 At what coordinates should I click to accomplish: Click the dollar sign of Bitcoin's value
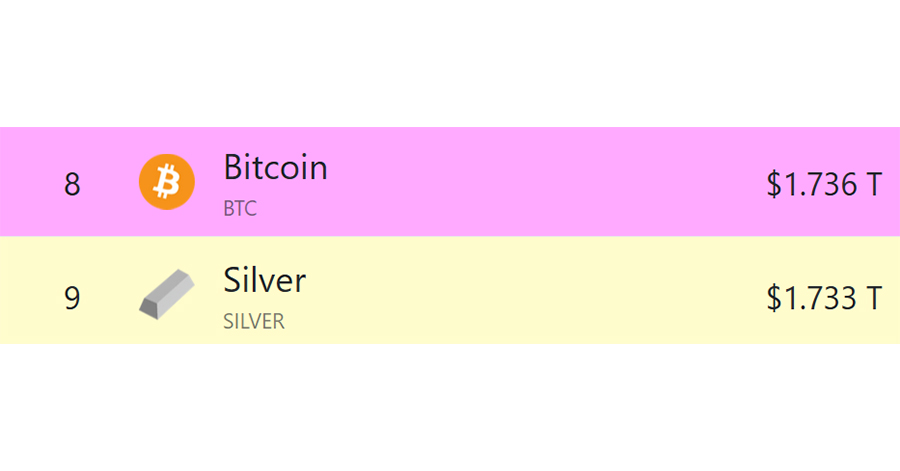click(774, 184)
